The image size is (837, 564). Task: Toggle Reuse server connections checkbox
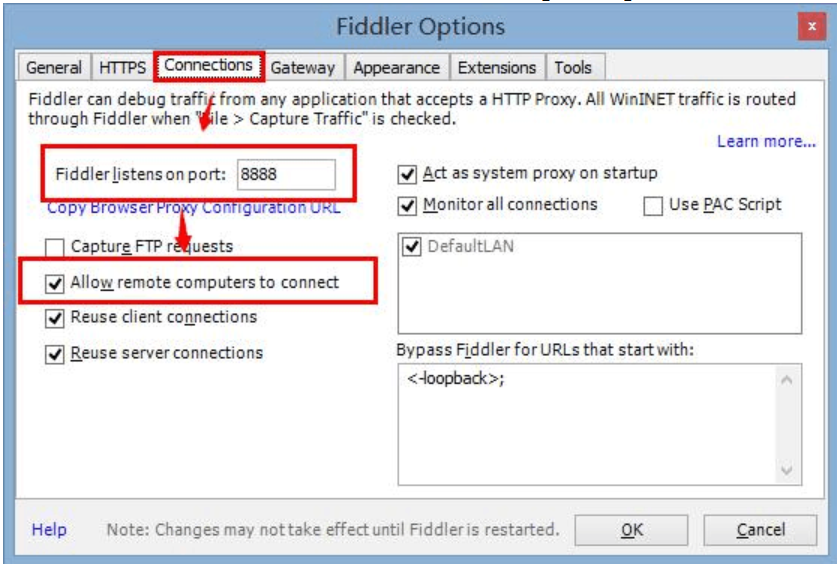[55, 354]
